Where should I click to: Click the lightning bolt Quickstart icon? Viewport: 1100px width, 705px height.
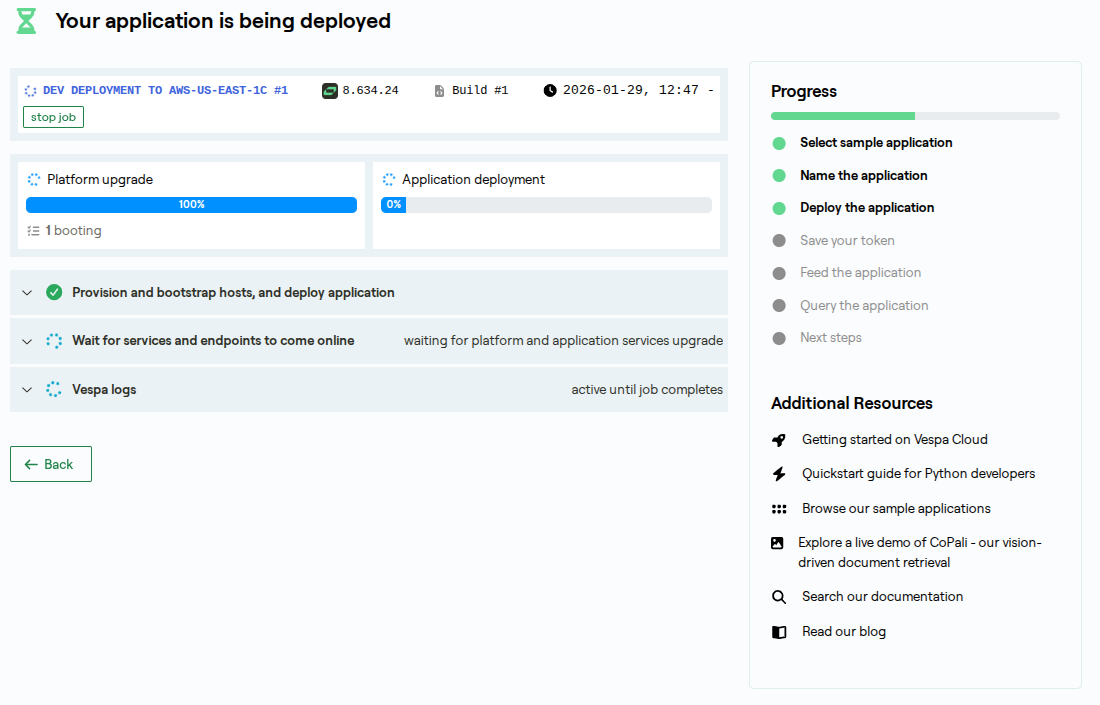click(779, 474)
